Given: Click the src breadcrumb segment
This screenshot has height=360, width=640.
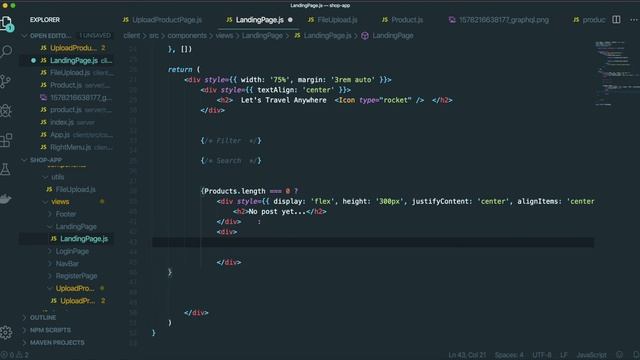Looking at the screenshot, I should click(153, 36).
